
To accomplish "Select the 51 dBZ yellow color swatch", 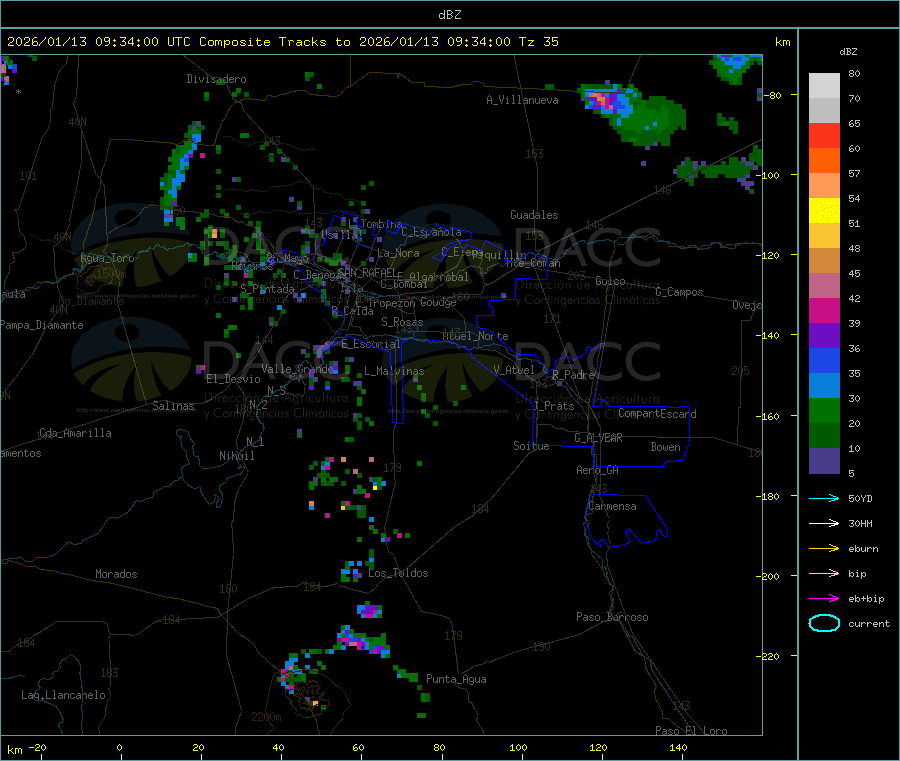I will [x=824, y=211].
